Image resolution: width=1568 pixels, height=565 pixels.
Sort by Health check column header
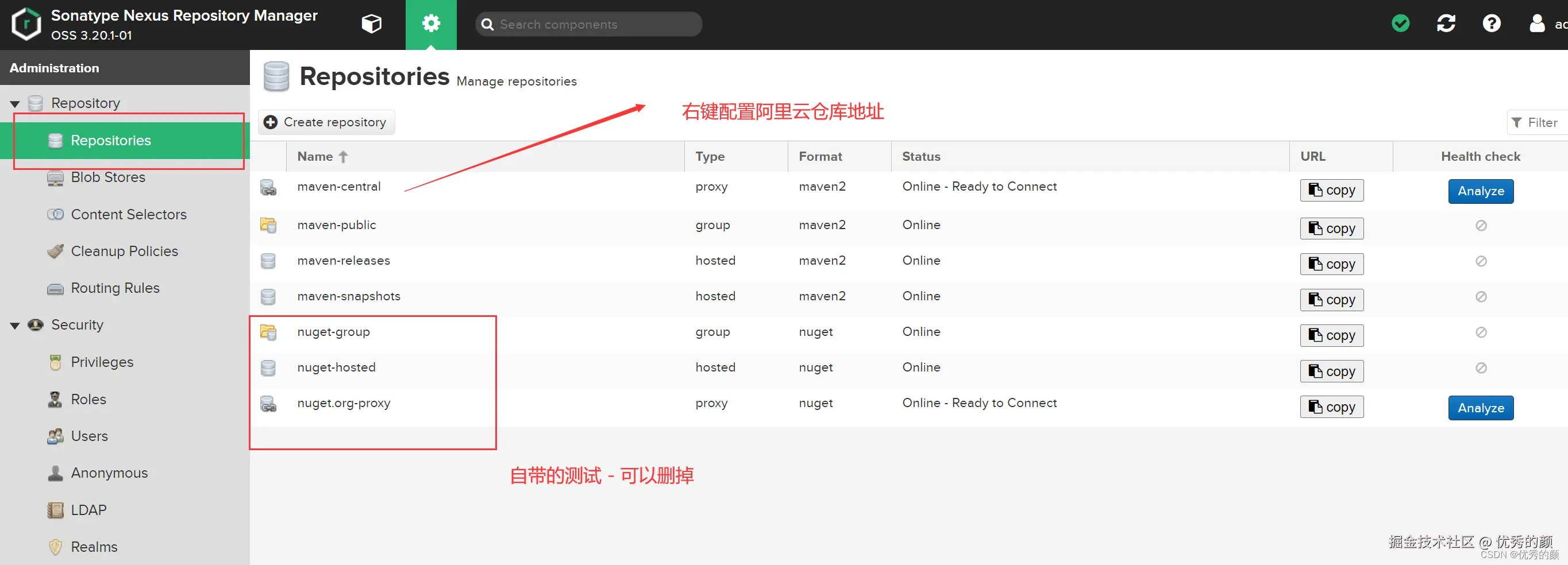point(1480,156)
